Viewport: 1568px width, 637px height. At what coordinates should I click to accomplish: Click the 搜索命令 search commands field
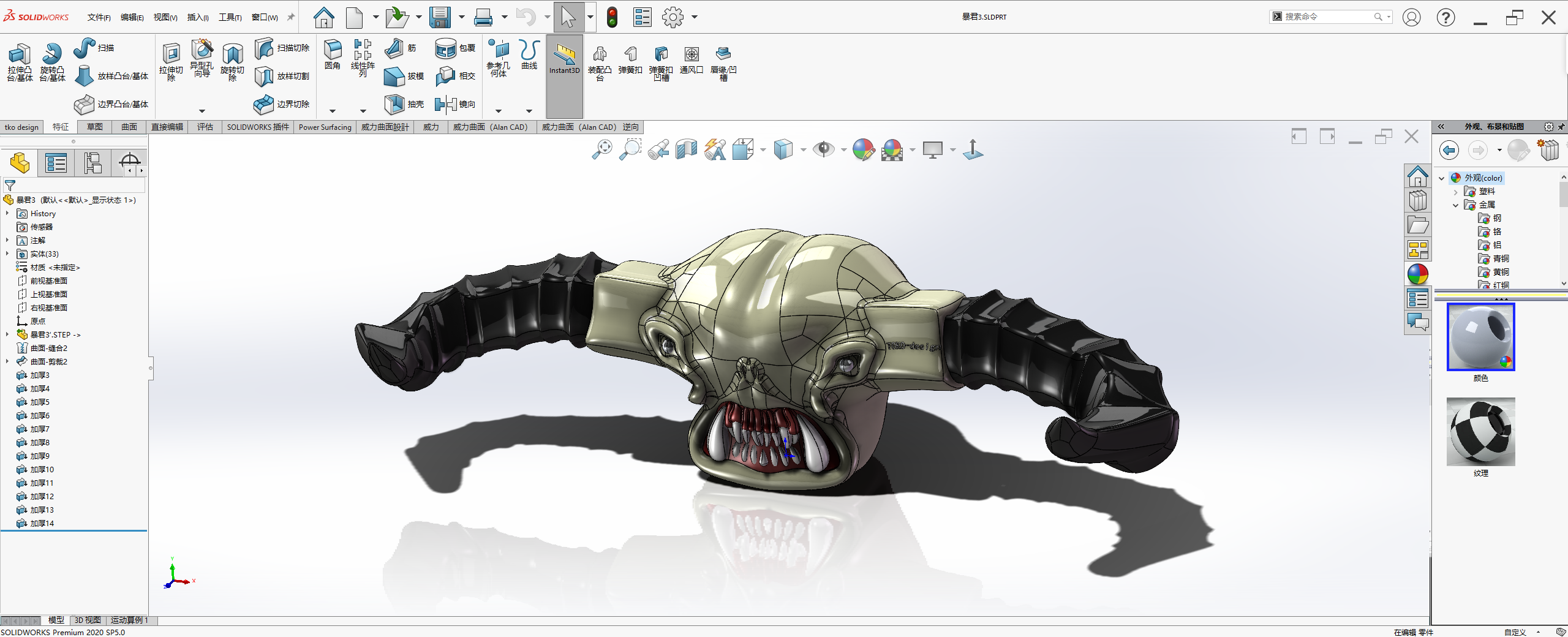tap(1330, 17)
